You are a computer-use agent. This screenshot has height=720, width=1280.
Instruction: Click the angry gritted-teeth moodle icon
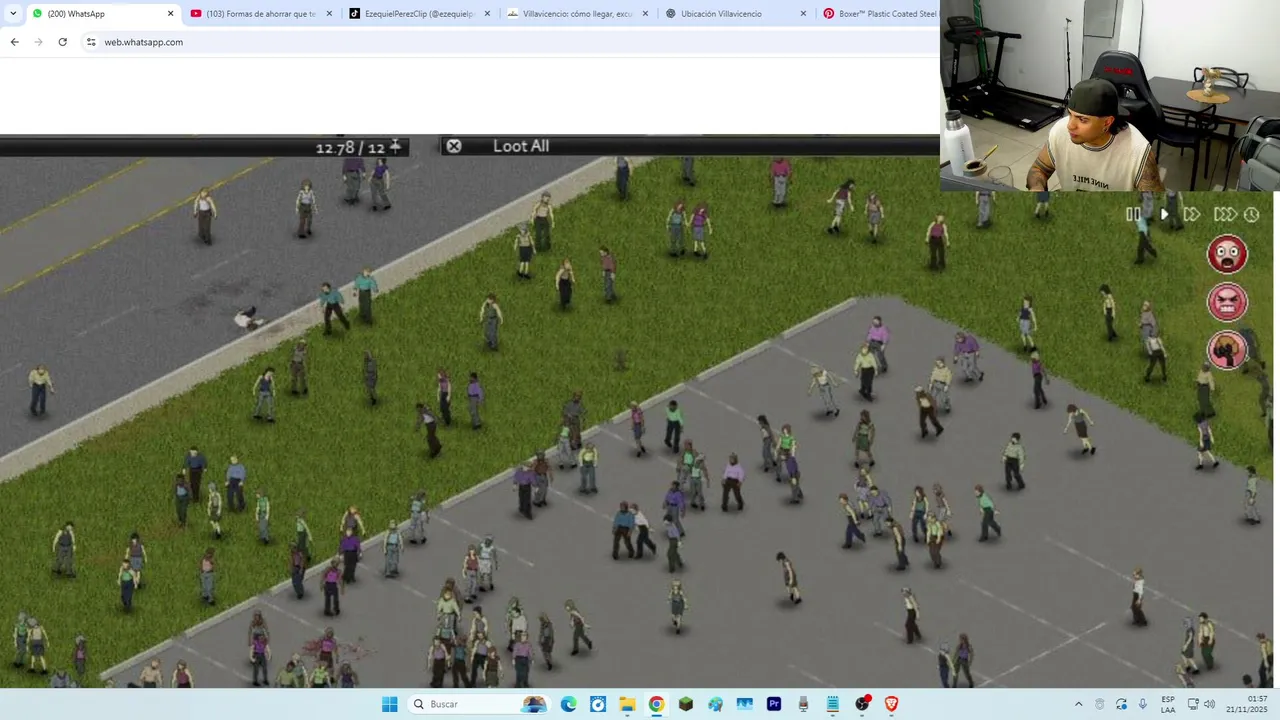pos(1227,302)
